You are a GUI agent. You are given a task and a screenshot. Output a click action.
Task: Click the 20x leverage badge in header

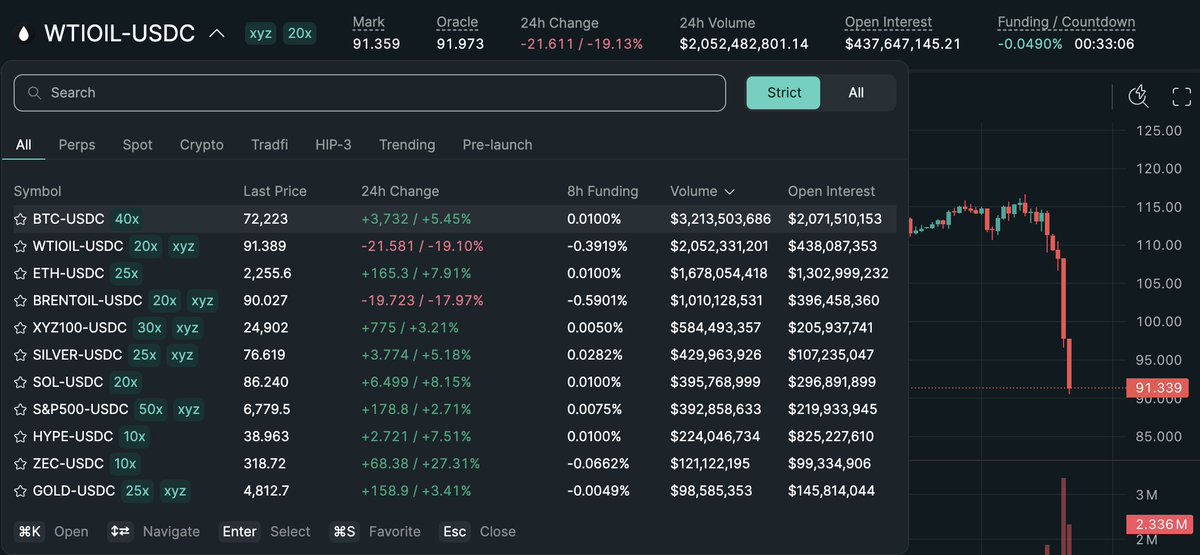299,33
